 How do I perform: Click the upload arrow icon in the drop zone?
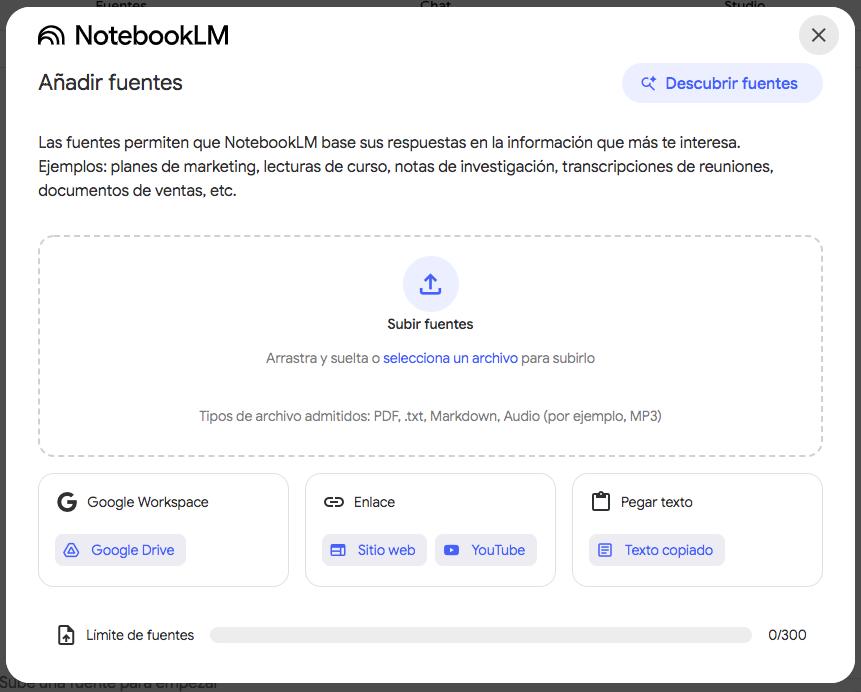(430, 284)
